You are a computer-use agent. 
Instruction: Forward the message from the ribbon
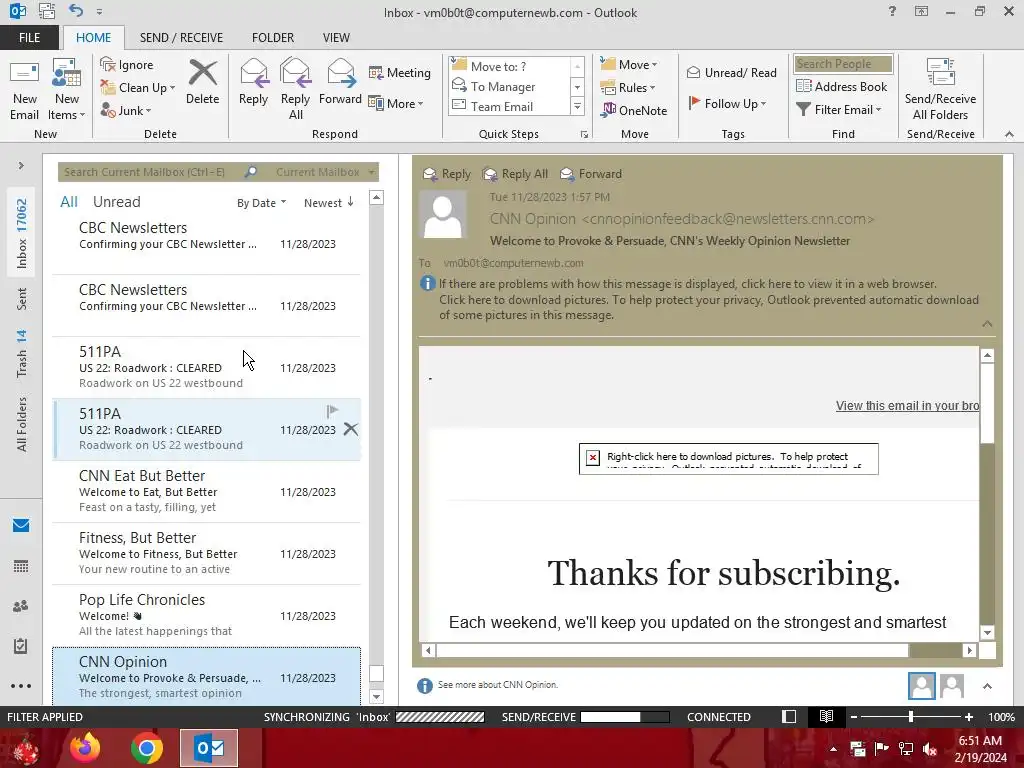(340, 83)
